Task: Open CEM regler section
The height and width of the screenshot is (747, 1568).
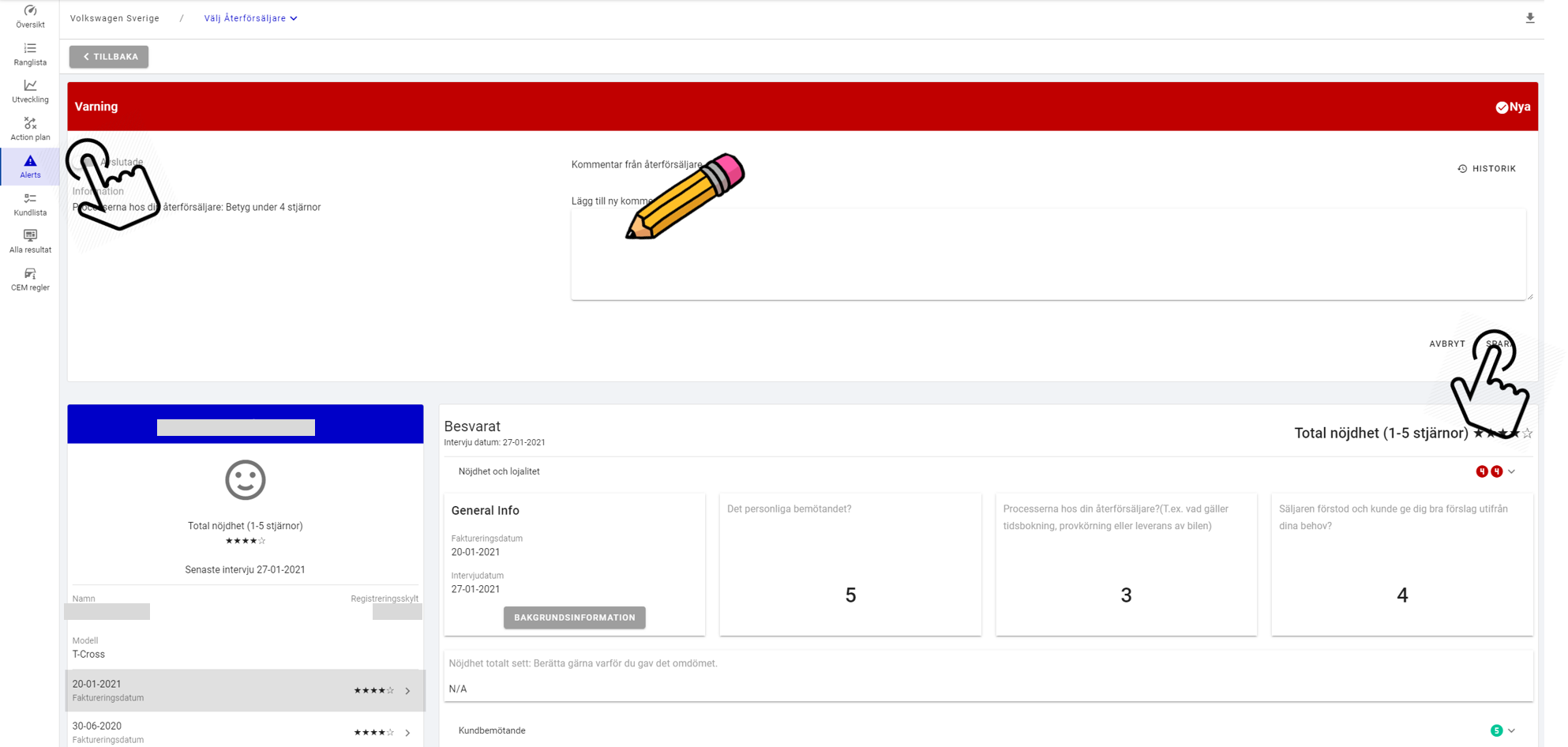Action: click(30, 280)
